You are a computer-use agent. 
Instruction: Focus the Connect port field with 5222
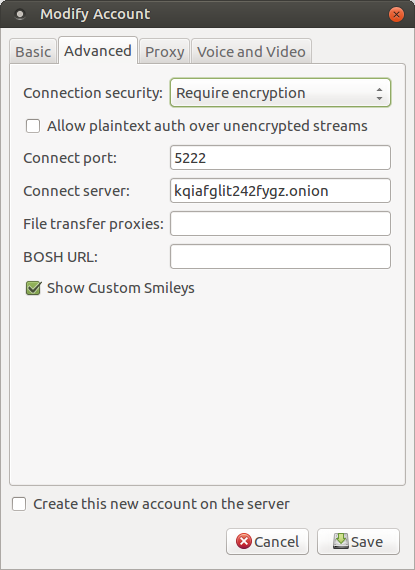(x=280, y=158)
